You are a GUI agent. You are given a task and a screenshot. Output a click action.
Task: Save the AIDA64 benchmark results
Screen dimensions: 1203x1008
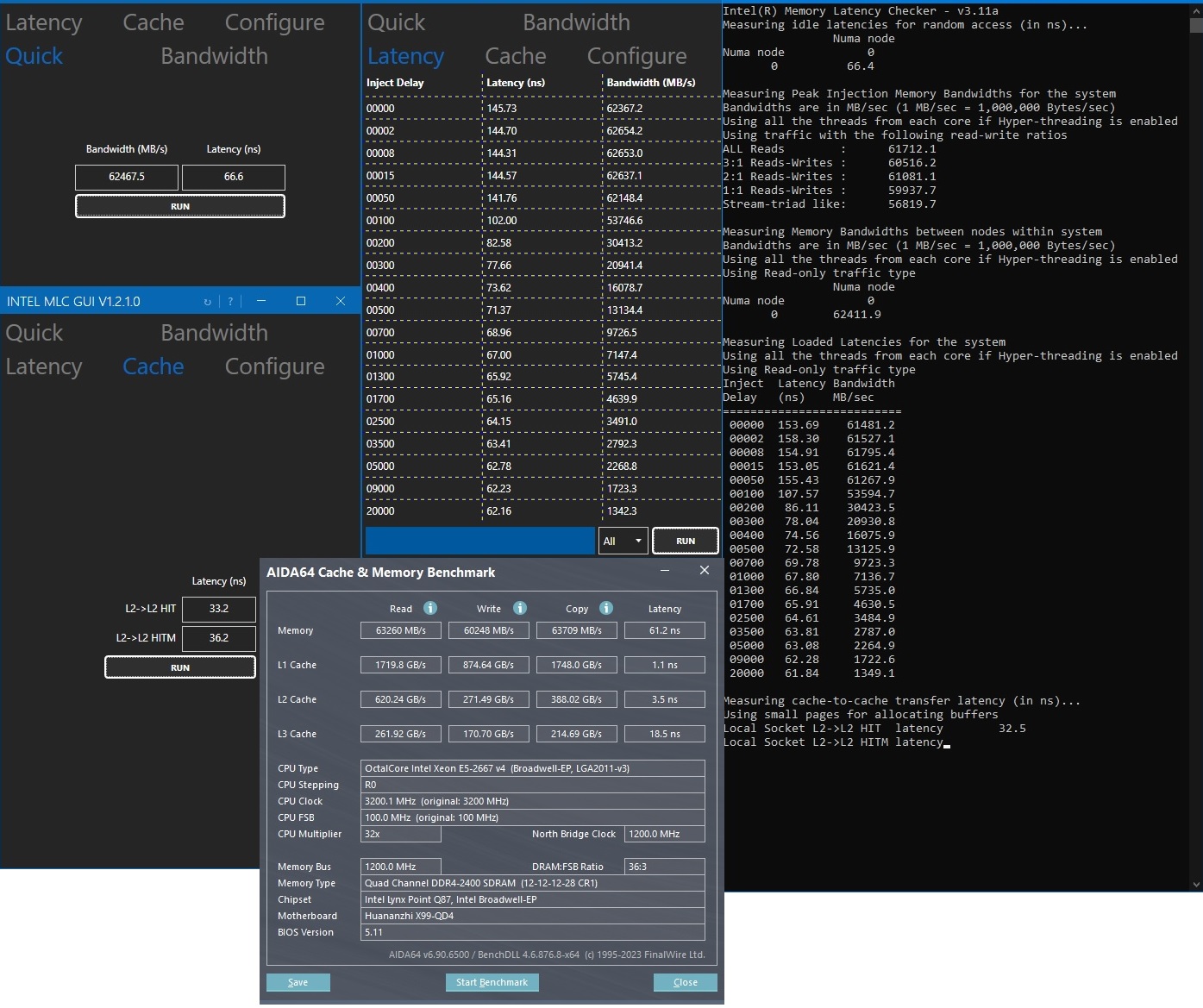298,982
